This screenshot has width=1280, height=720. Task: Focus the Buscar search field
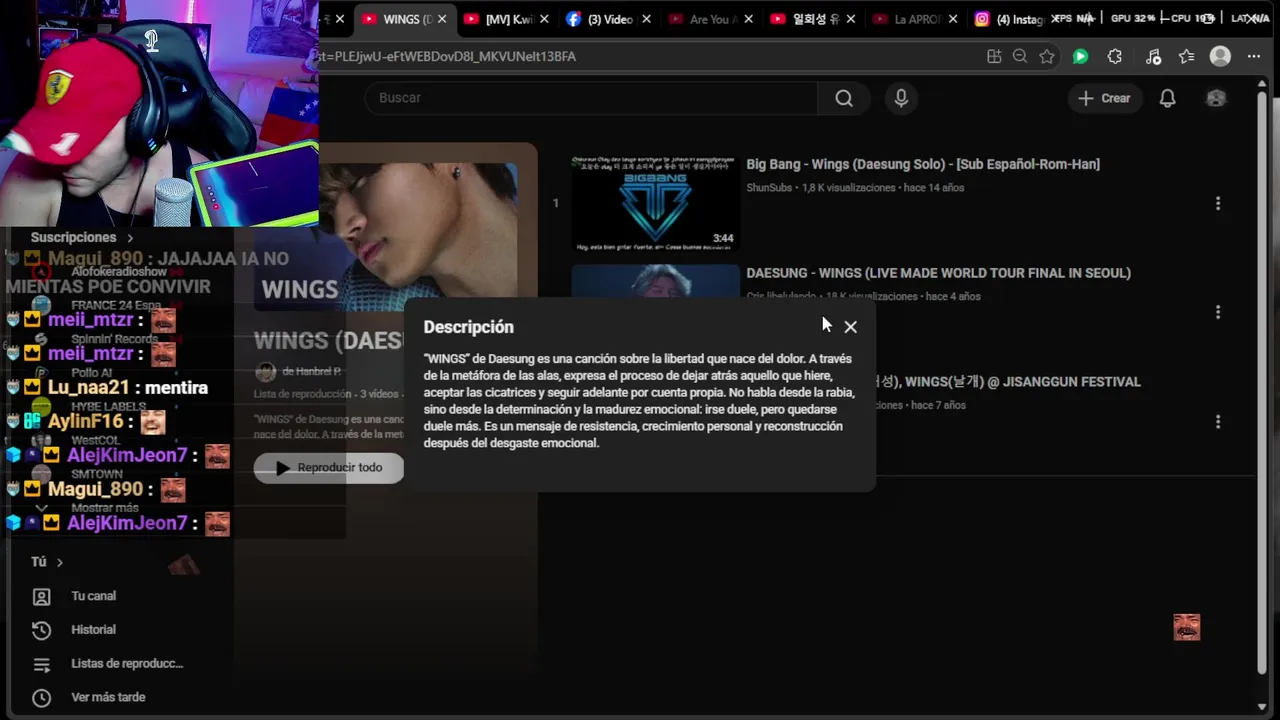click(x=592, y=98)
